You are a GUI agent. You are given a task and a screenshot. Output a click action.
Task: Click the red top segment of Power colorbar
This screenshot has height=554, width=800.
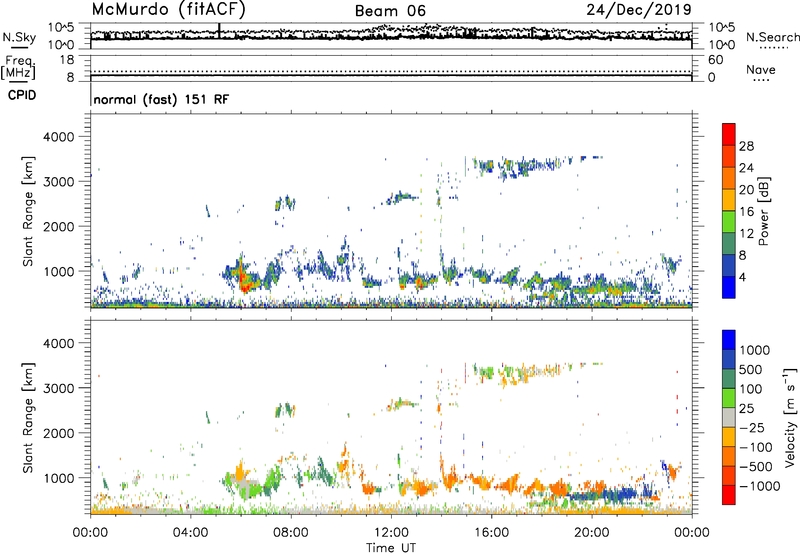tap(729, 134)
